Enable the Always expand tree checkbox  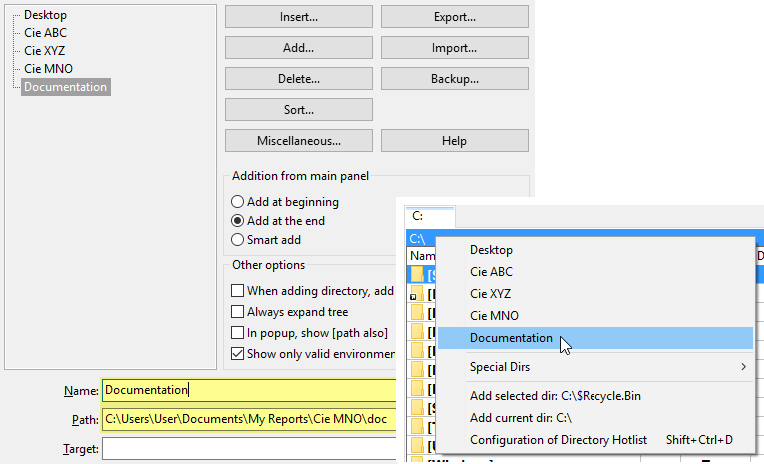(238, 312)
